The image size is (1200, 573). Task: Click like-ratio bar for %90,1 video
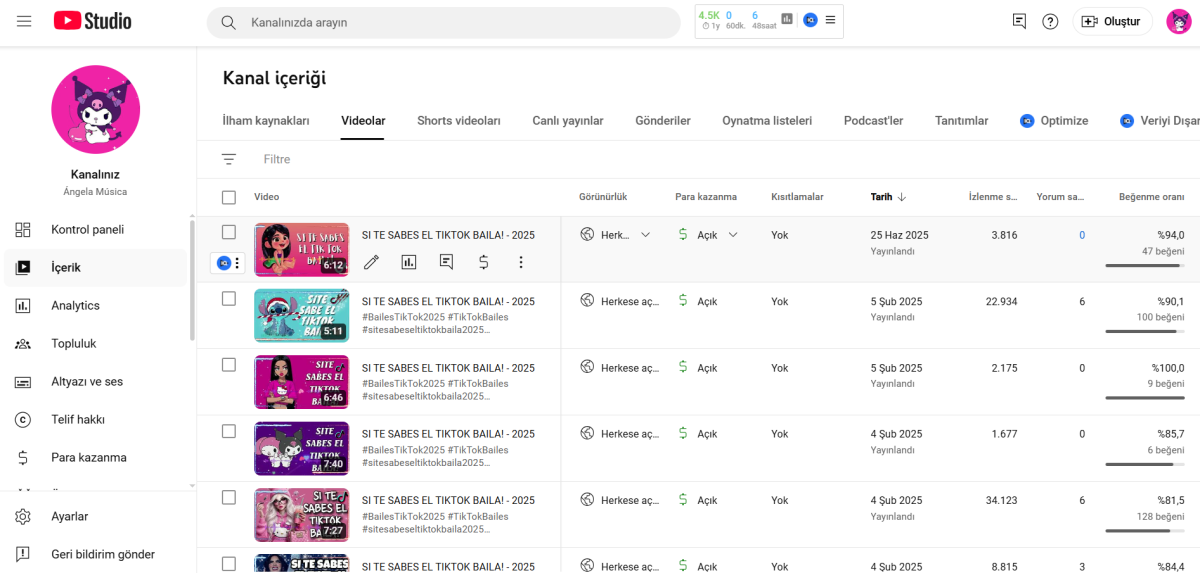(1145, 331)
